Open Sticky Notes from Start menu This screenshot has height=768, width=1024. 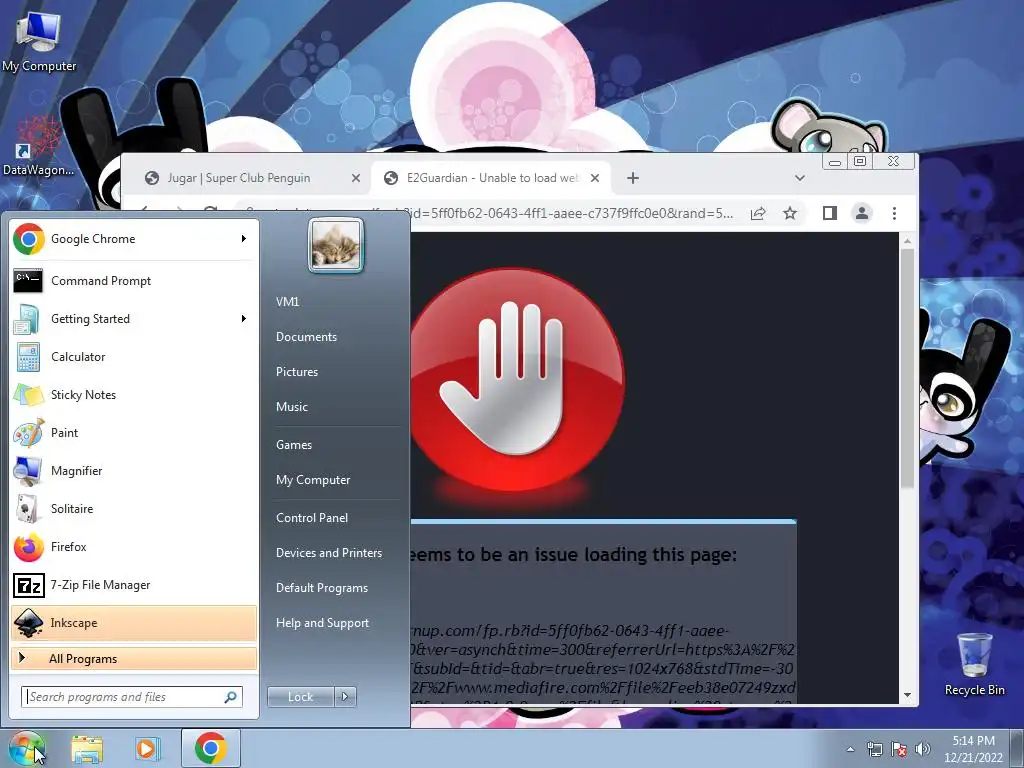[134, 394]
